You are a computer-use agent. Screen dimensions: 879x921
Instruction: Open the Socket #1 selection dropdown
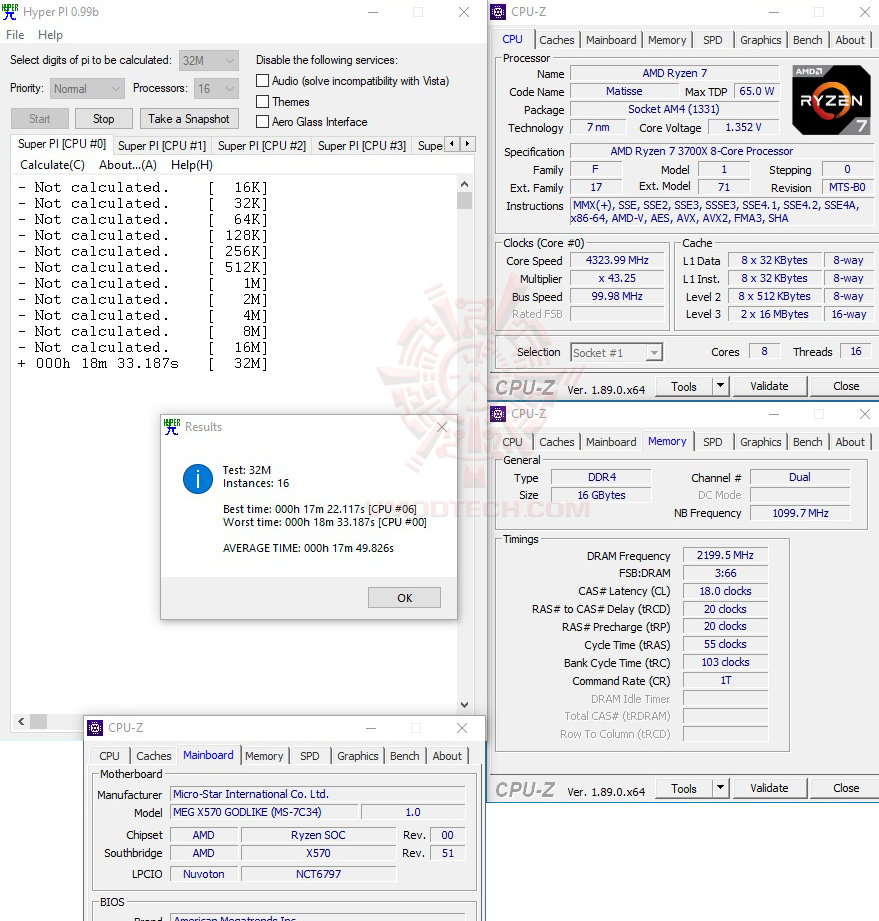(616, 352)
